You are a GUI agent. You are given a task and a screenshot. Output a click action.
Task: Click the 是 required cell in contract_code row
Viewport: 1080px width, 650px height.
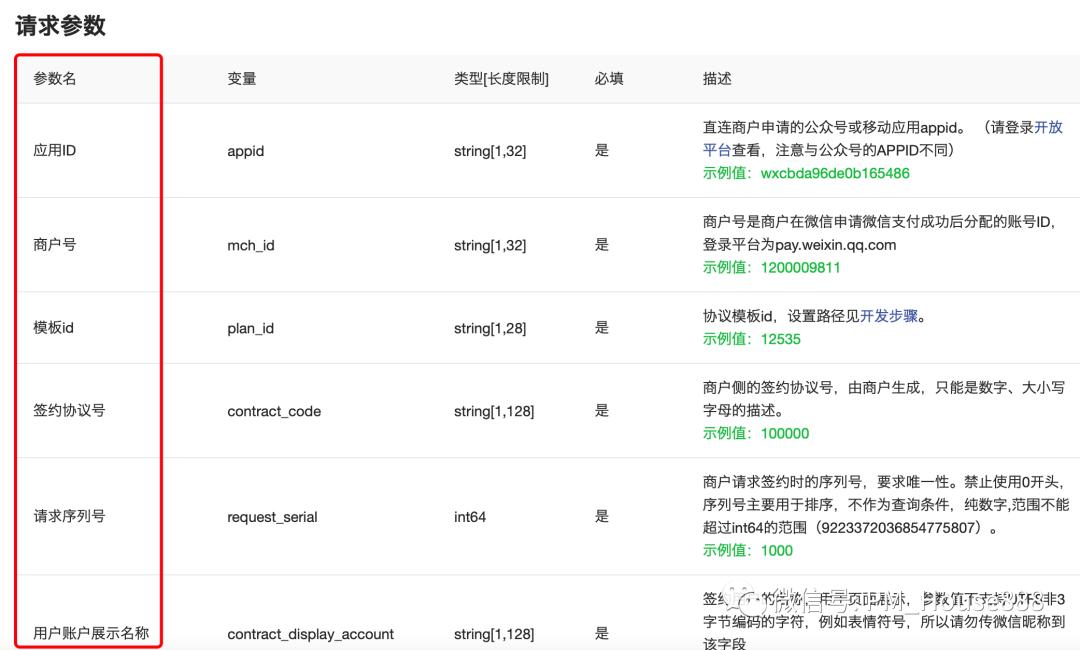pyautogui.click(x=602, y=410)
